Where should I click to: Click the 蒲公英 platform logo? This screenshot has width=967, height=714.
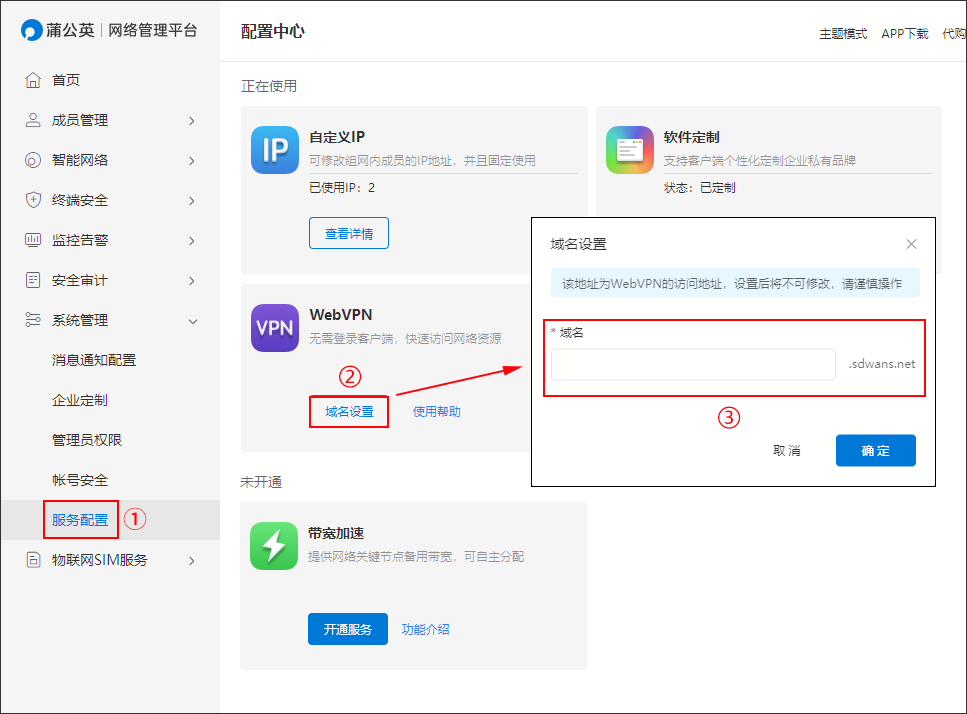[60, 30]
